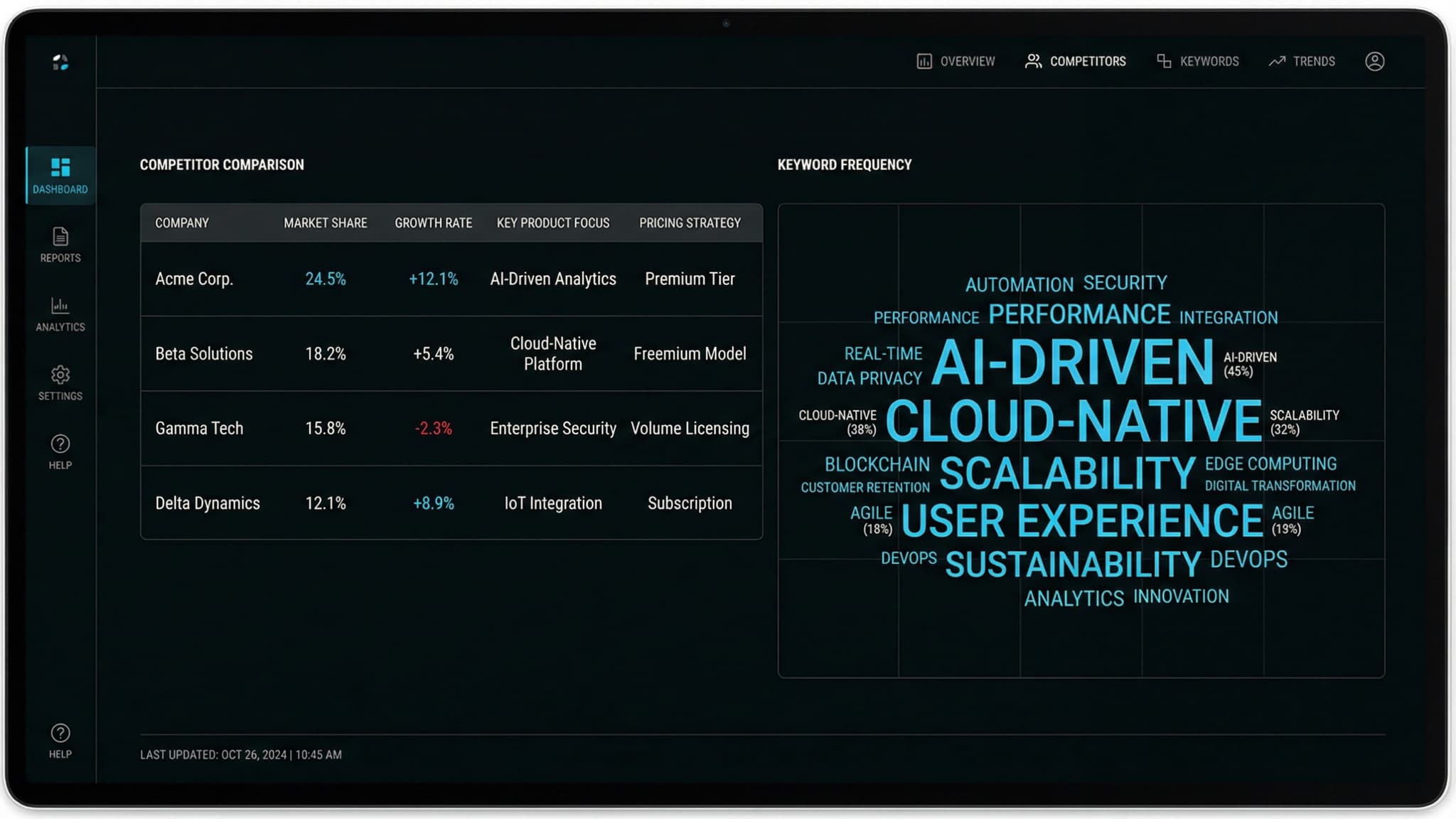
Task: Open the user profile account icon
Action: pos(1374,61)
